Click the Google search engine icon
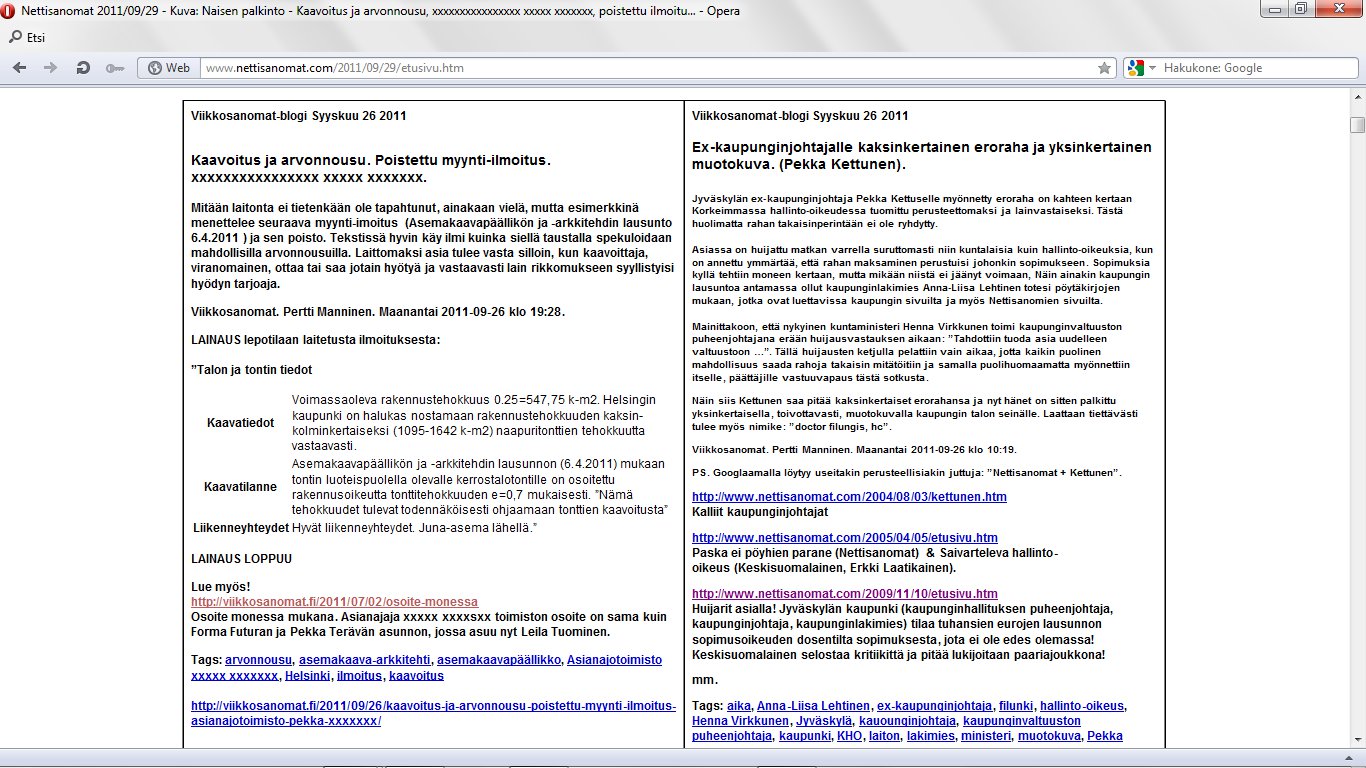Image resolution: width=1366 pixels, height=768 pixels. [1134, 68]
